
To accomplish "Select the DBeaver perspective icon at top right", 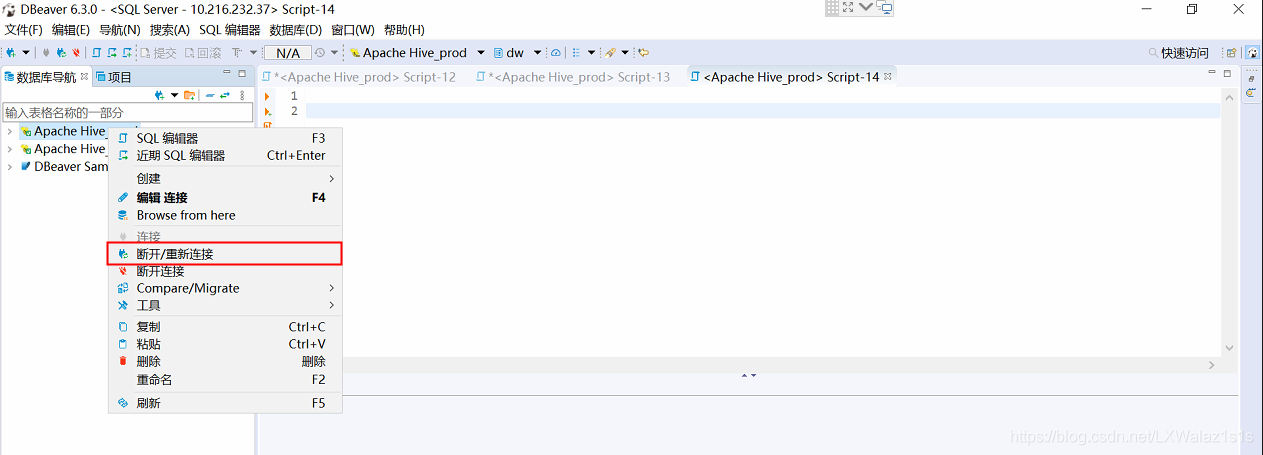I will click(1252, 52).
